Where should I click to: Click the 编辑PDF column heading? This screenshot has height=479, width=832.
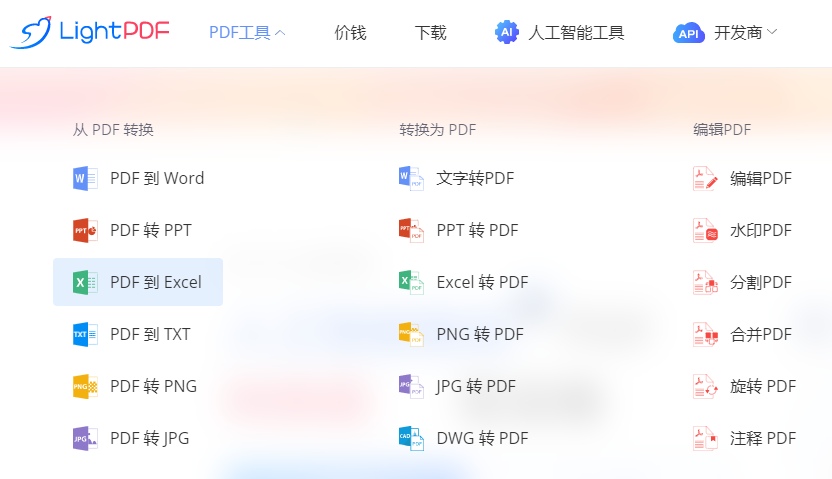(x=722, y=129)
